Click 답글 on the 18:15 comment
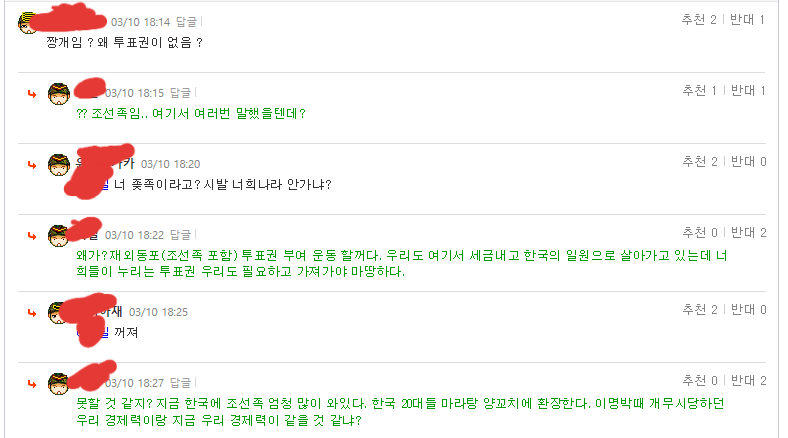Image resolution: width=788 pixels, height=438 pixels. (x=180, y=92)
